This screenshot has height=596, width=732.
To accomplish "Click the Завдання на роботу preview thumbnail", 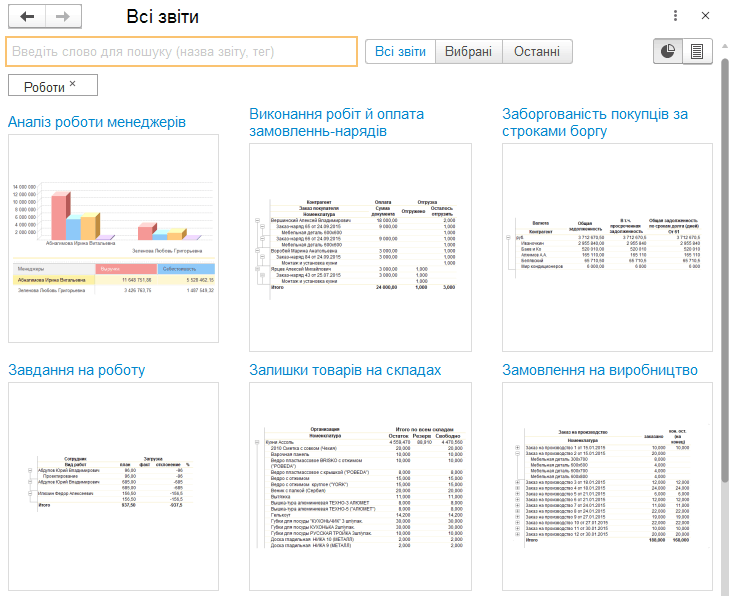I will 113,487.
